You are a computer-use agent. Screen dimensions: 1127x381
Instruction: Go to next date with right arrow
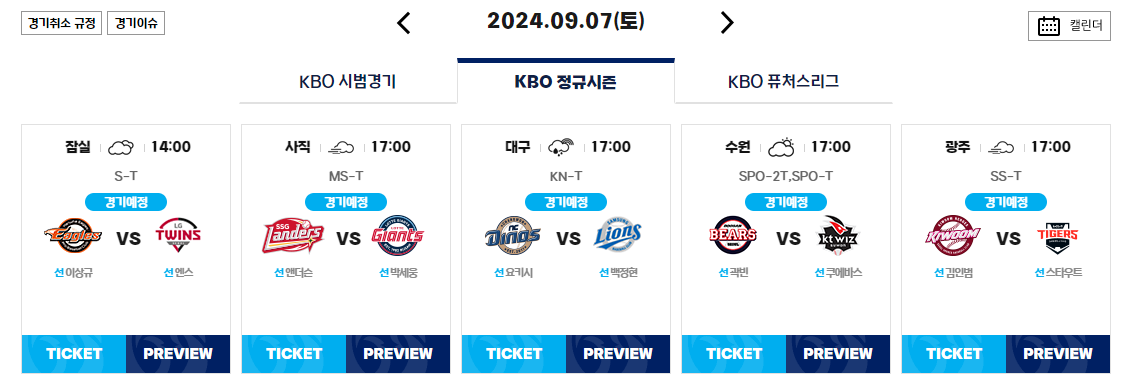[727, 23]
